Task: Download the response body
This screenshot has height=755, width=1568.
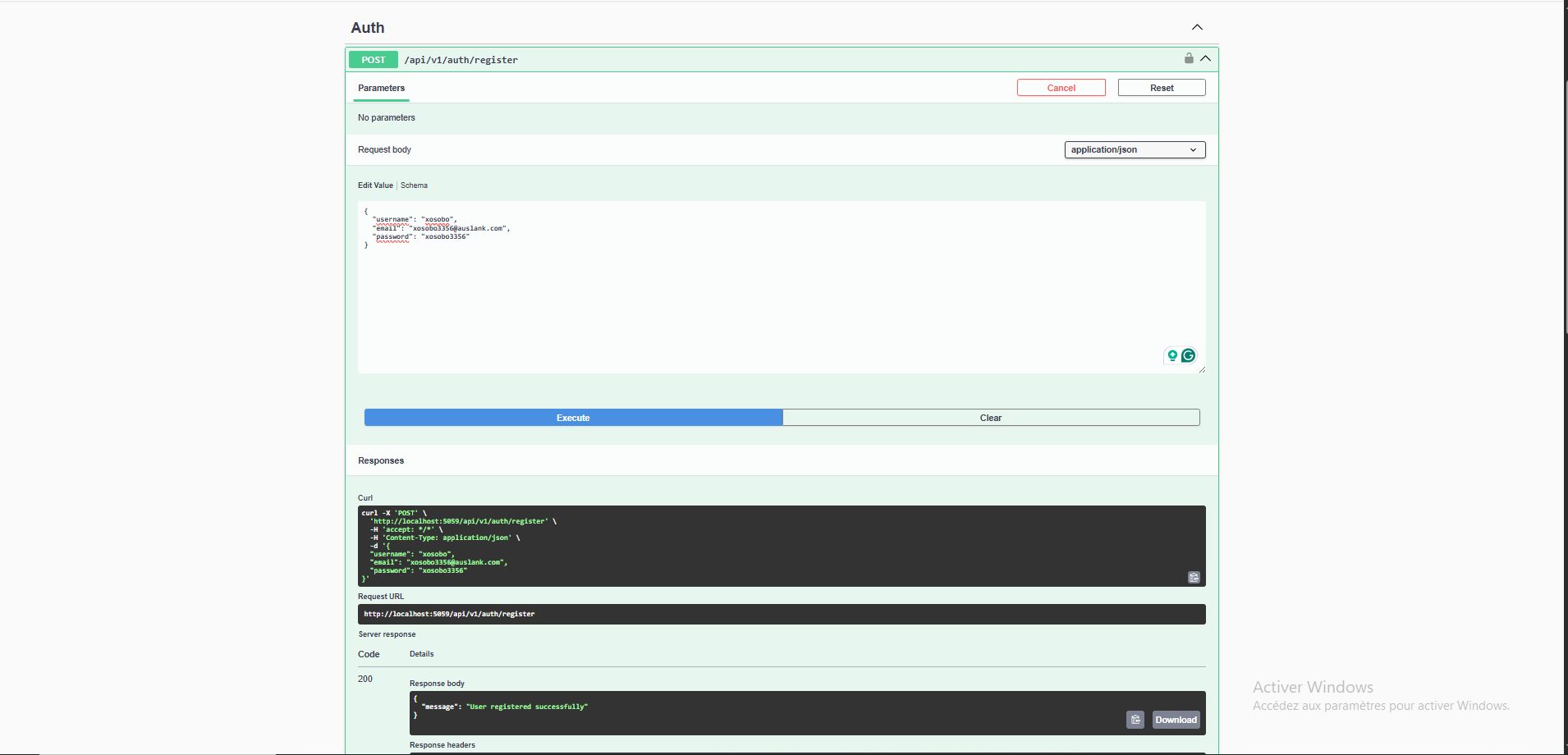Action: [1175, 720]
